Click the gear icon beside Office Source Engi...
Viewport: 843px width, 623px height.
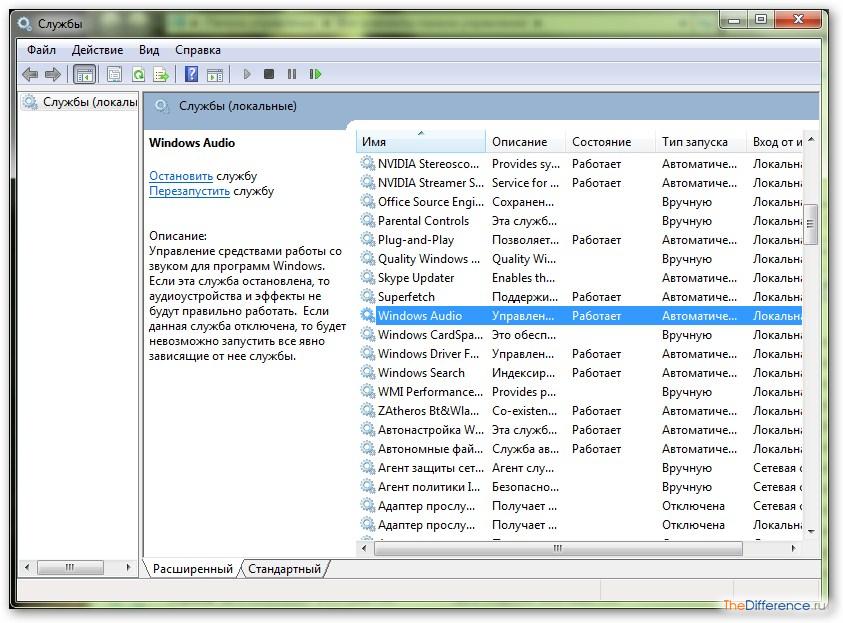pyautogui.click(x=368, y=202)
